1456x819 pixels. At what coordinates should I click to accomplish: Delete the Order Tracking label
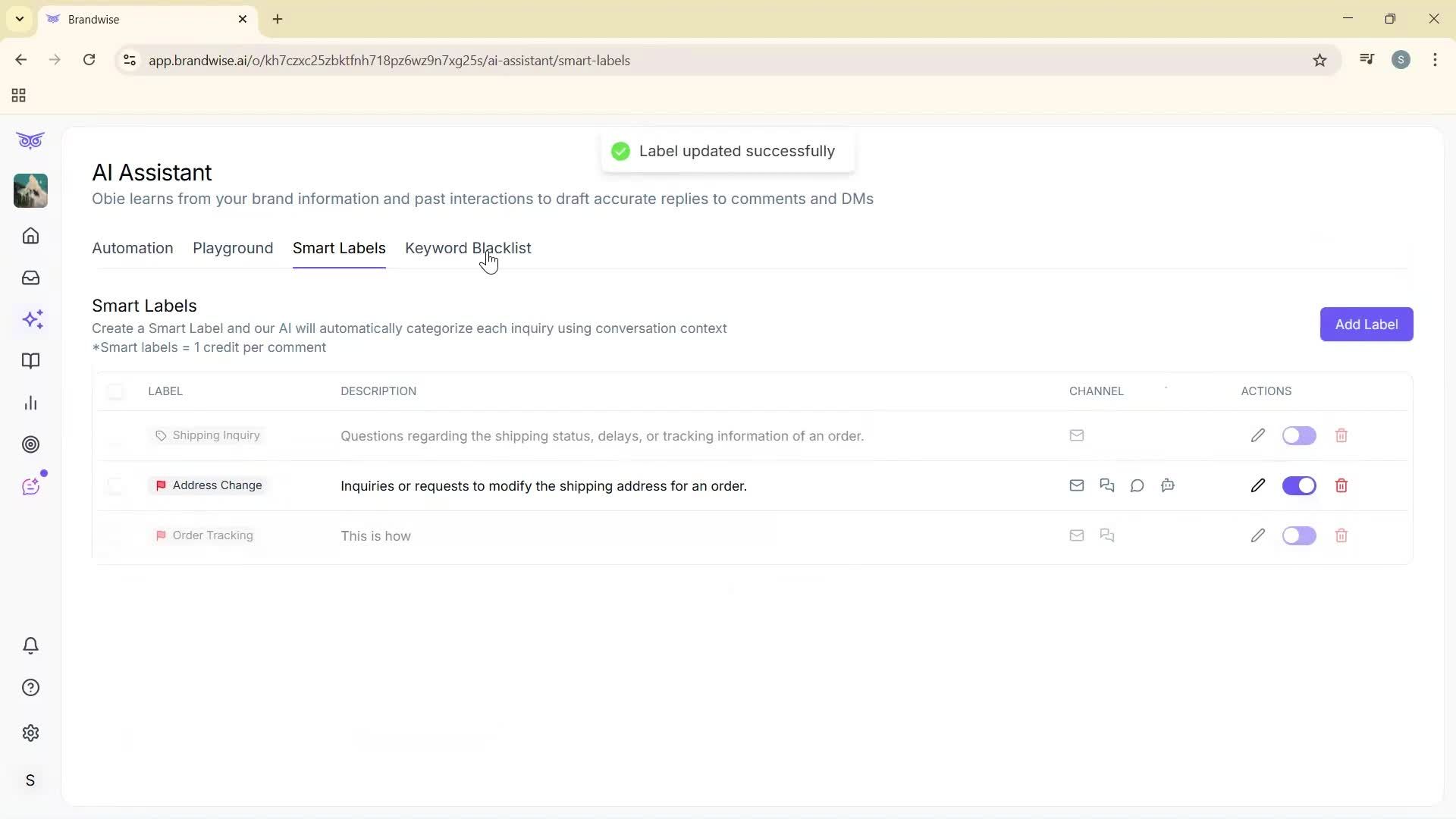coord(1341,535)
